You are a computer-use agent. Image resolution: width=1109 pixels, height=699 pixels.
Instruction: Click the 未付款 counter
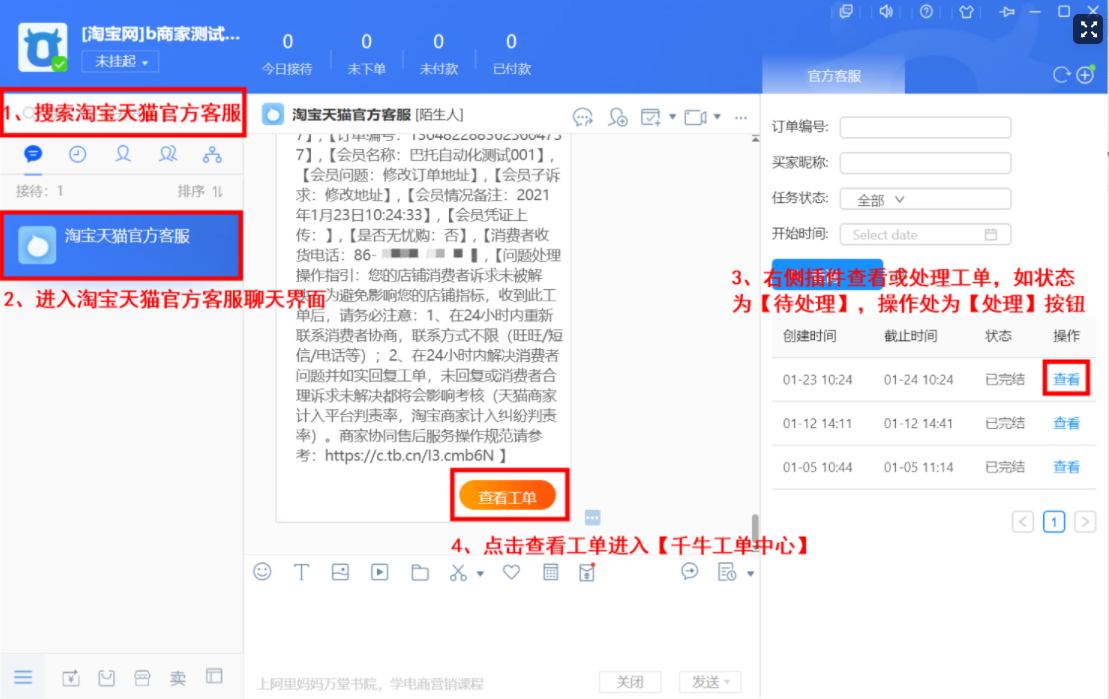click(x=439, y=54)
